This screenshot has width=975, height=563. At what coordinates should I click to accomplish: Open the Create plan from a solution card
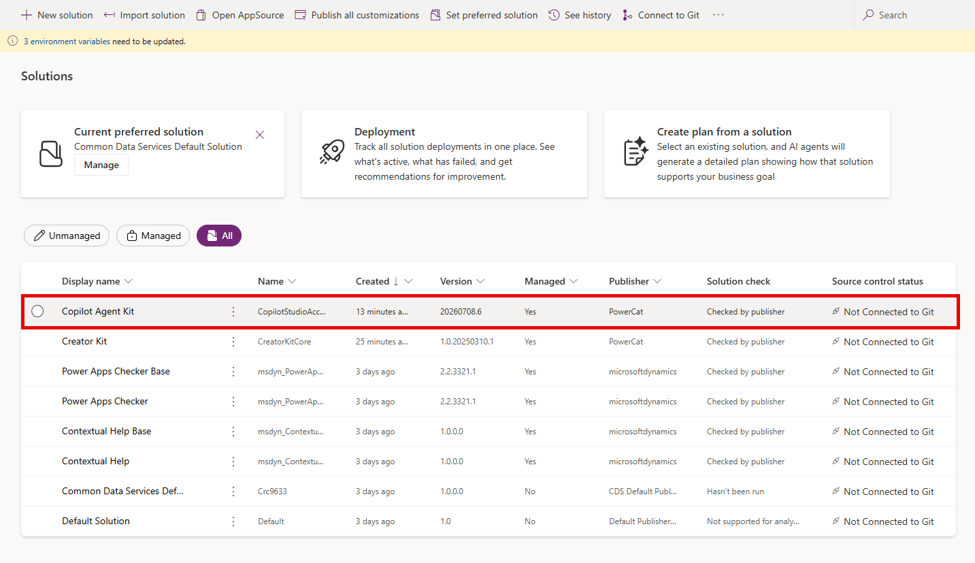tap(747, 154)
